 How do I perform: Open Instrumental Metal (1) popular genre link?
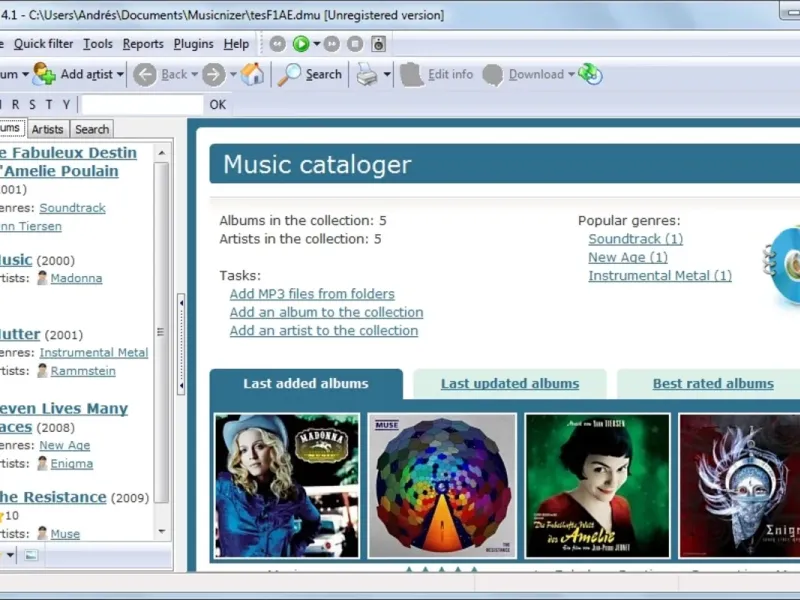point(660,276)
